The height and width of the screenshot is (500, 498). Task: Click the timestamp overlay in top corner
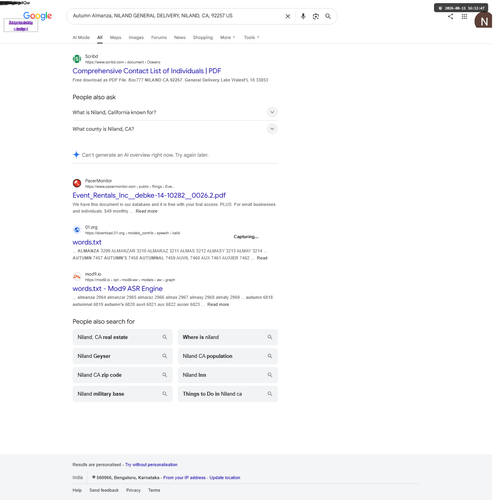pos(461,8)
